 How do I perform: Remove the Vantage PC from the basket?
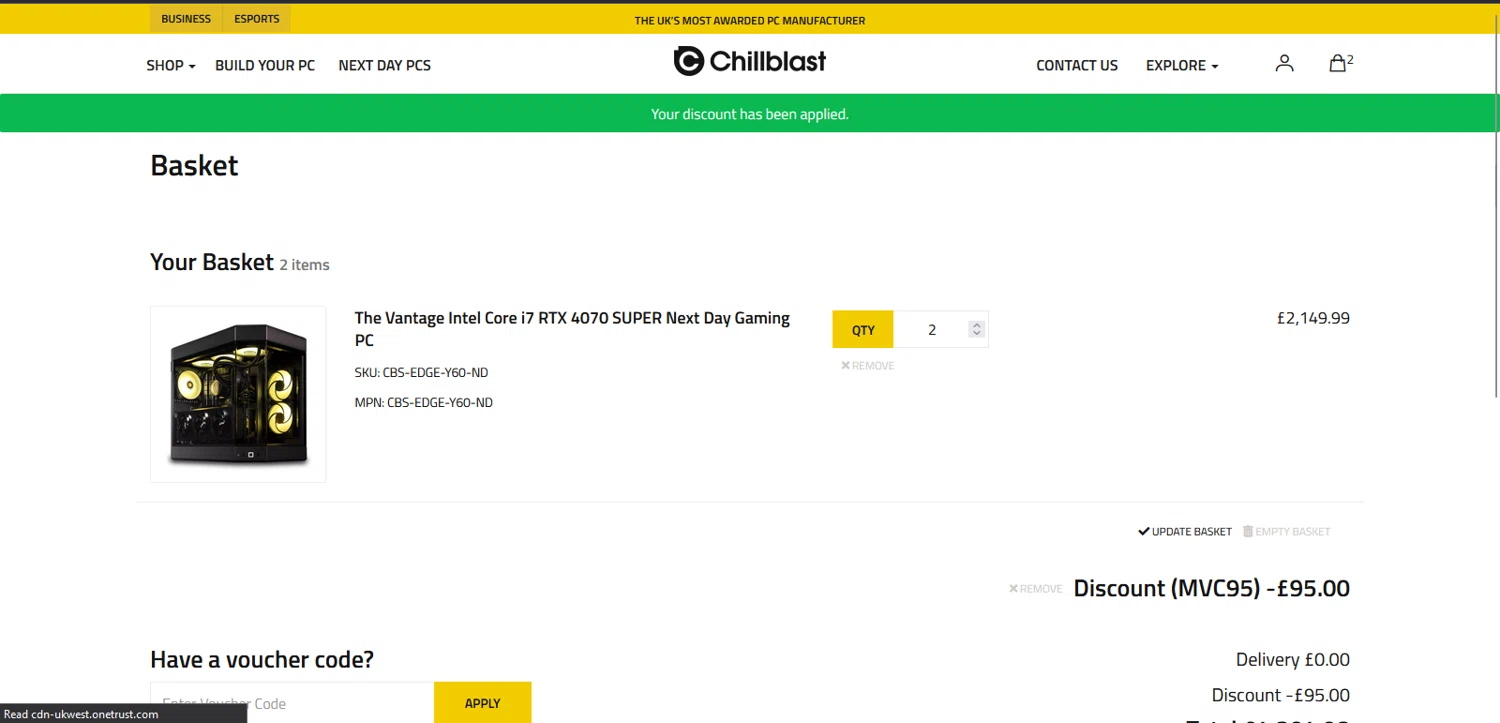point(868,366)
